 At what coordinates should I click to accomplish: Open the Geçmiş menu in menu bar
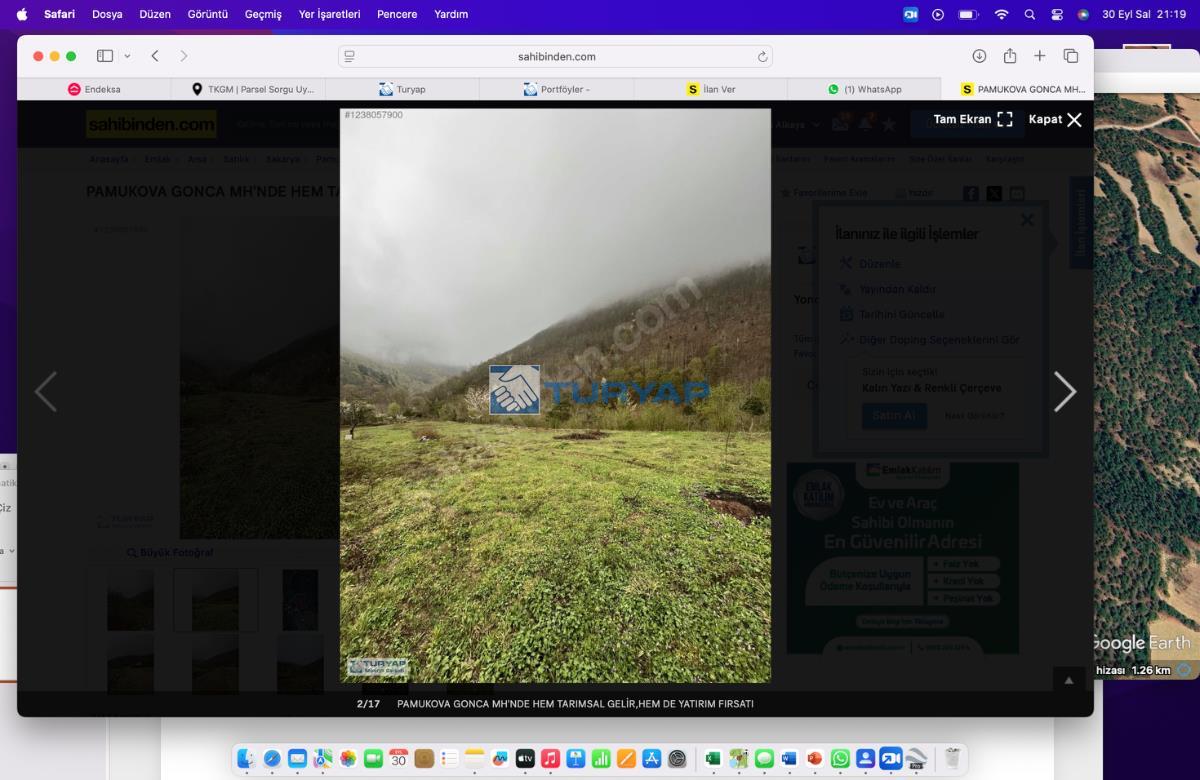pyautogui.click(x=263, y=14)
